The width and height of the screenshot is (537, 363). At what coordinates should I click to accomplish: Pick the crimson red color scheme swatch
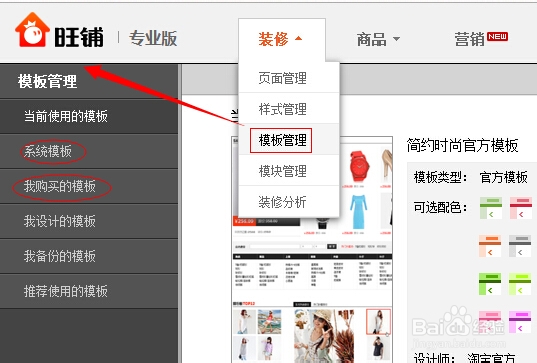click(521, 208)
